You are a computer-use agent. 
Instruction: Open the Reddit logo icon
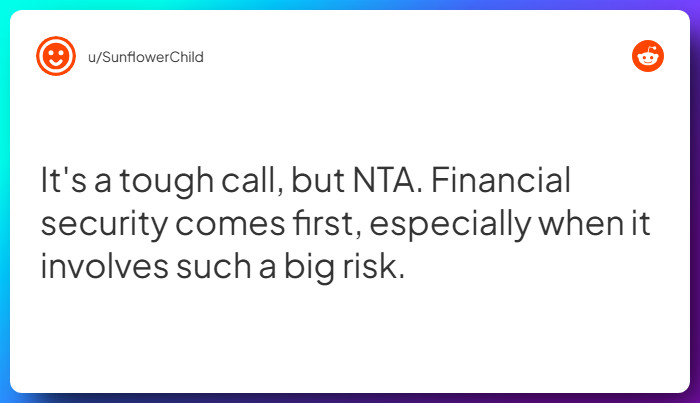click(648, 57)
